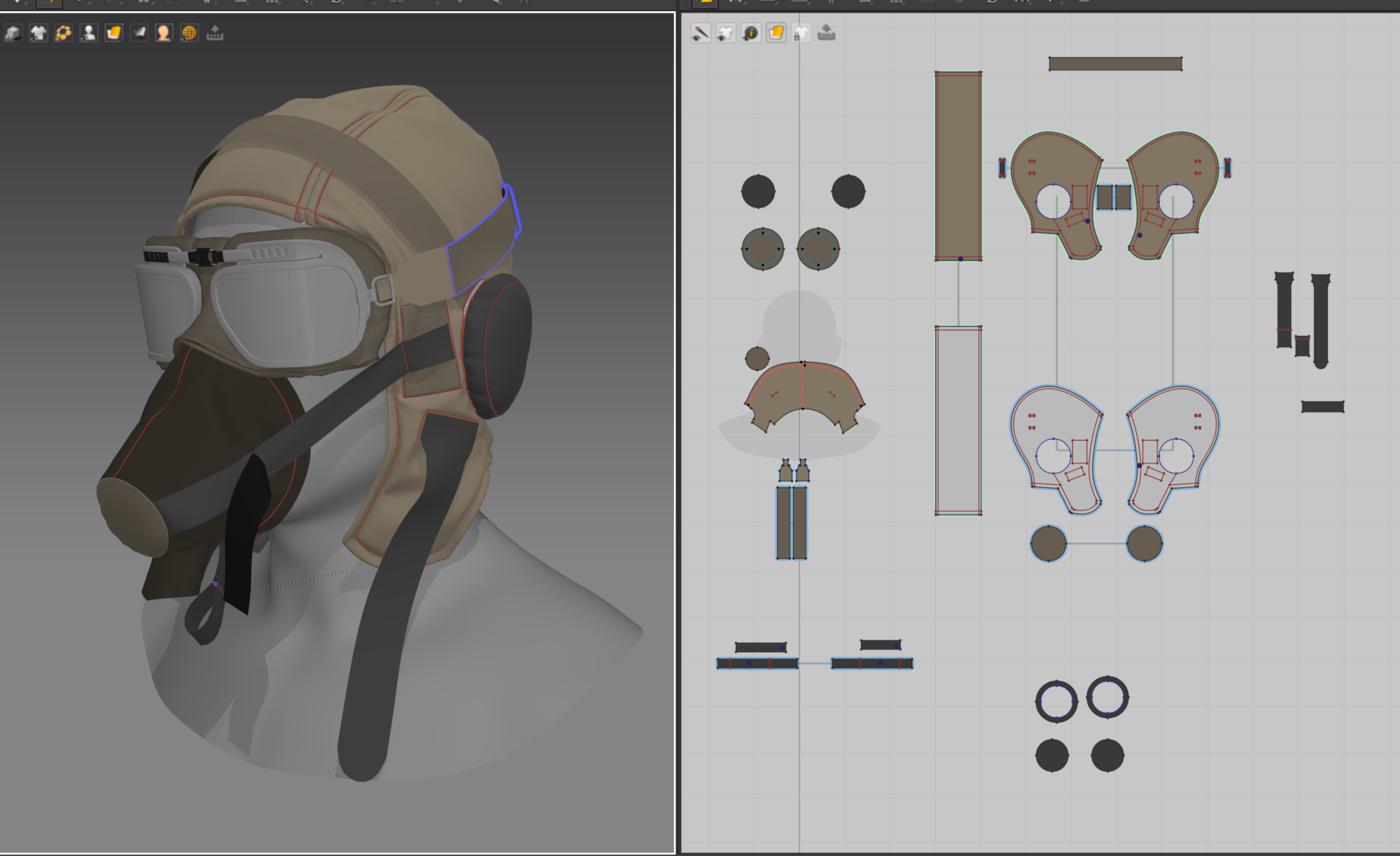This screenshot has height=856, width=1400.
Task: Click the gray fabric surface icon
Action: click(139, 33)
